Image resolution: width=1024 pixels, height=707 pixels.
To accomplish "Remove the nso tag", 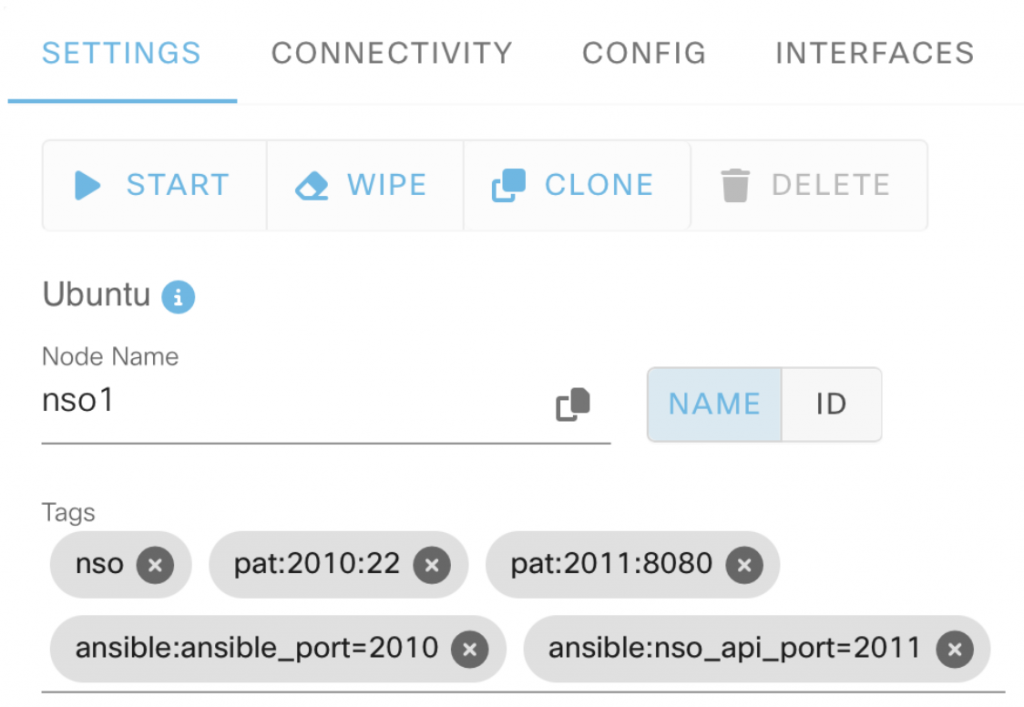I will point(155,565).
